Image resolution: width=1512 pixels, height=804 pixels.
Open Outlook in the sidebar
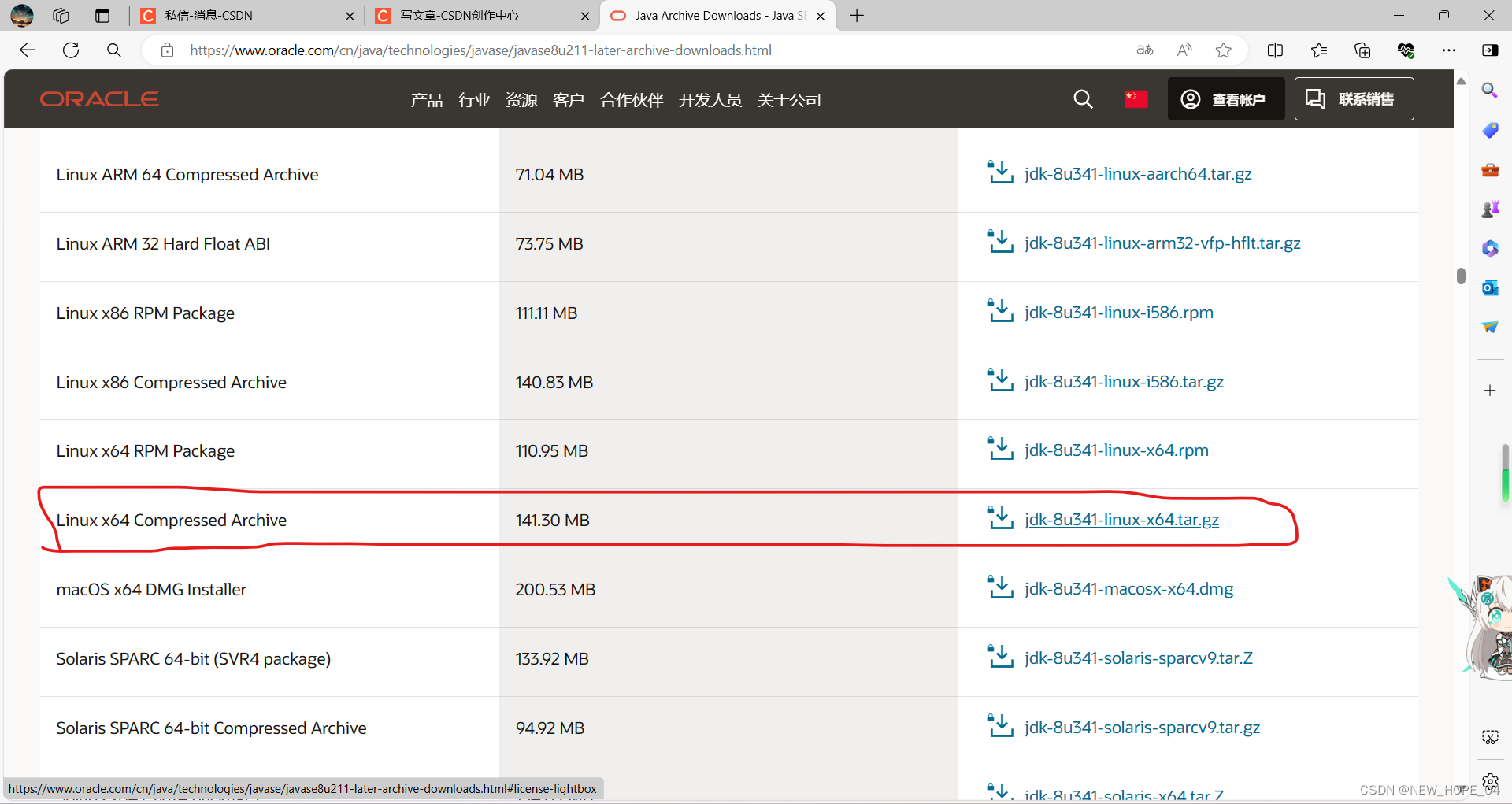click(x=1490, y=287)
